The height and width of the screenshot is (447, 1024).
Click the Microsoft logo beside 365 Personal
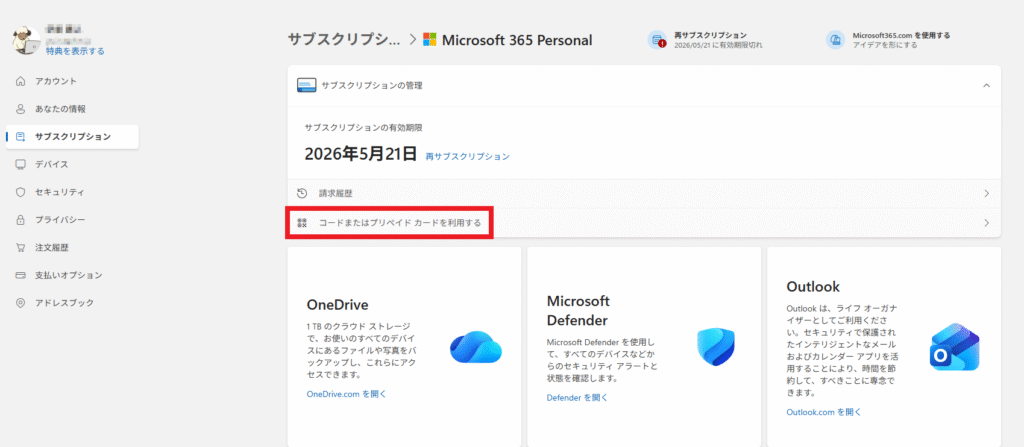[429, 40]
